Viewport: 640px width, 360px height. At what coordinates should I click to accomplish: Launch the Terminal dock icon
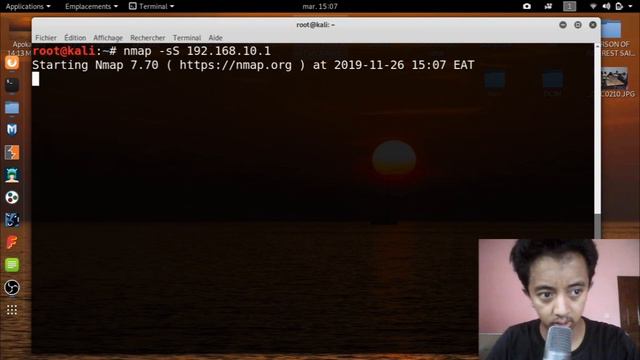(x=12, y=85)
